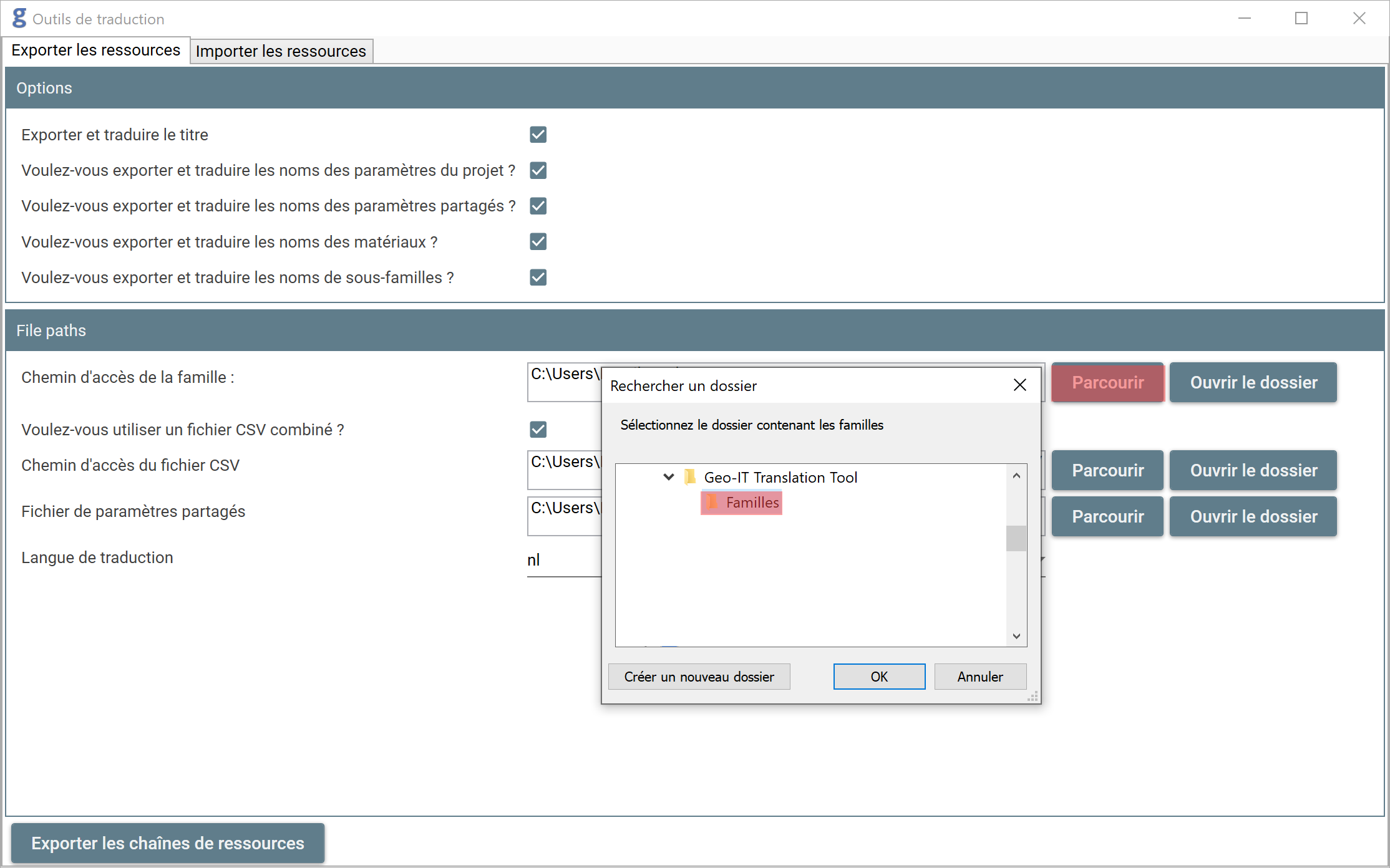Click the Geo-IT app logo icon

[x=19, y=18]
